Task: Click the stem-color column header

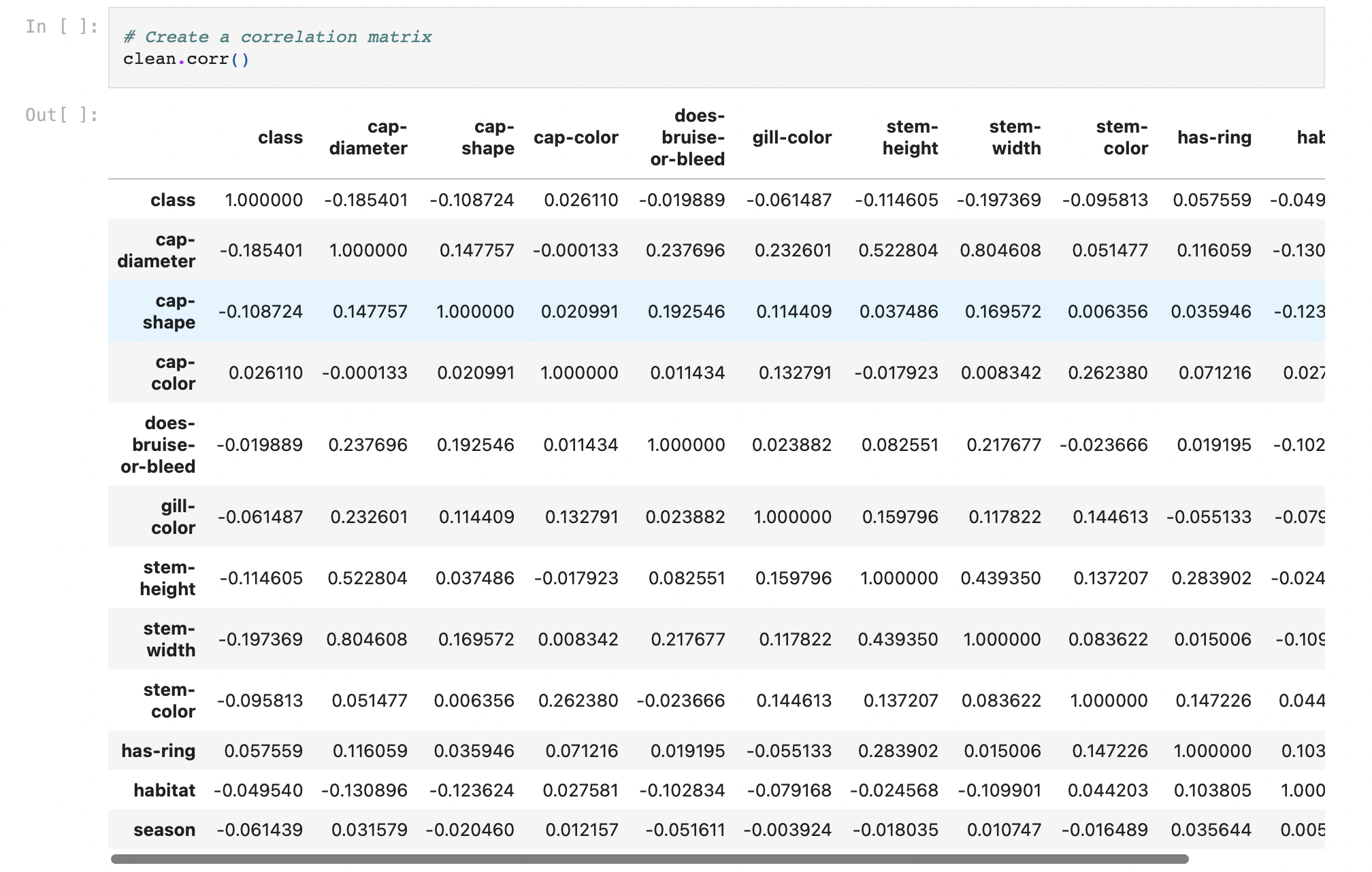Action: click(x=1122, y=137)
